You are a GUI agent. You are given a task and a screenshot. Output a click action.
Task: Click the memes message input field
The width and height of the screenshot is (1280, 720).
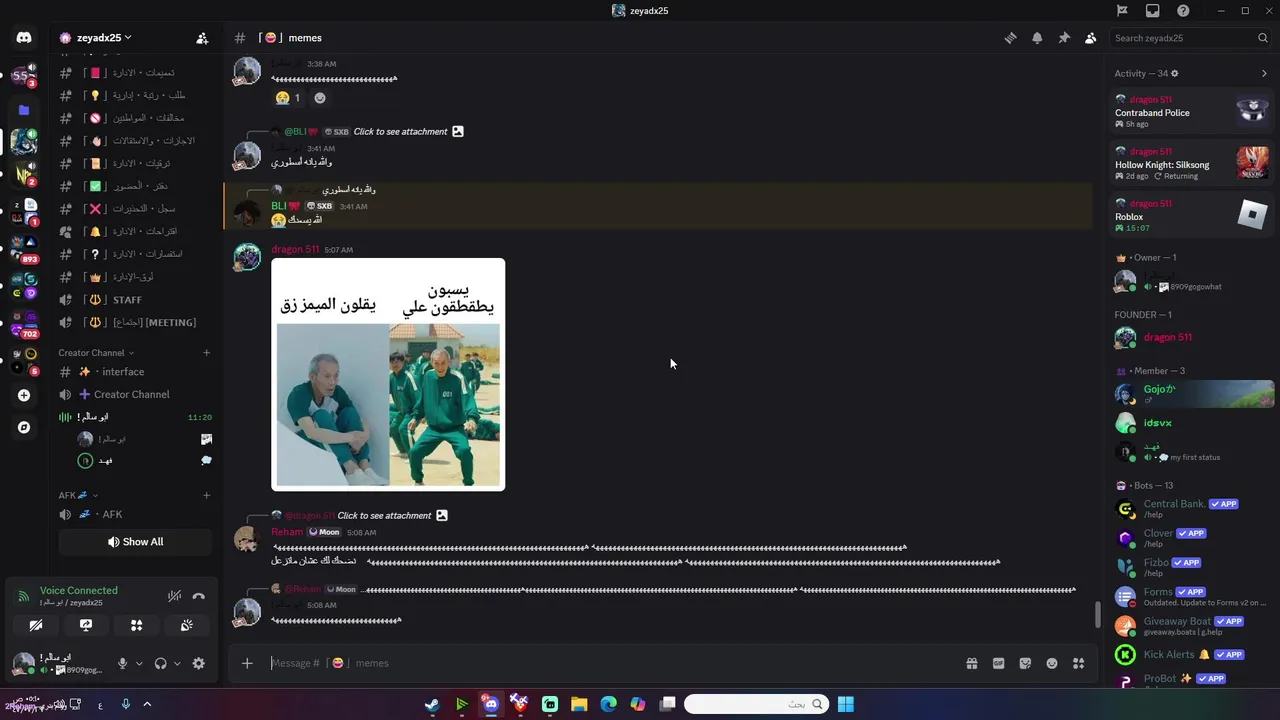(610, 663)
